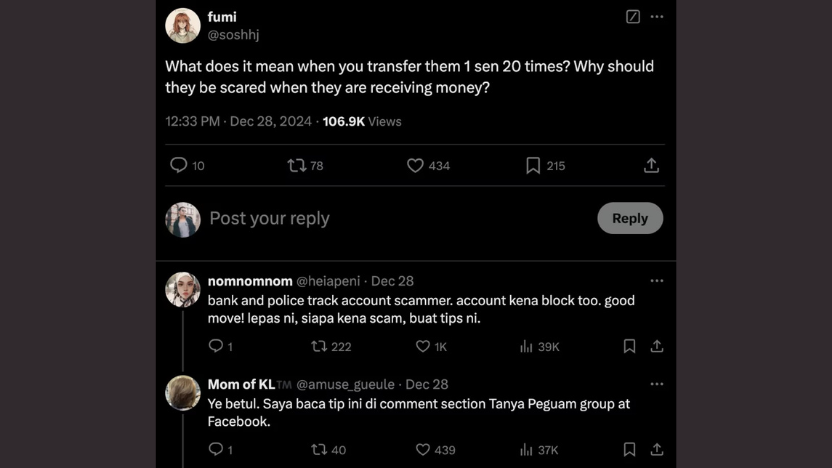Screen dimensions: 832x468
Task: Open fumi's profile avatar
Action: pos(183,26)
